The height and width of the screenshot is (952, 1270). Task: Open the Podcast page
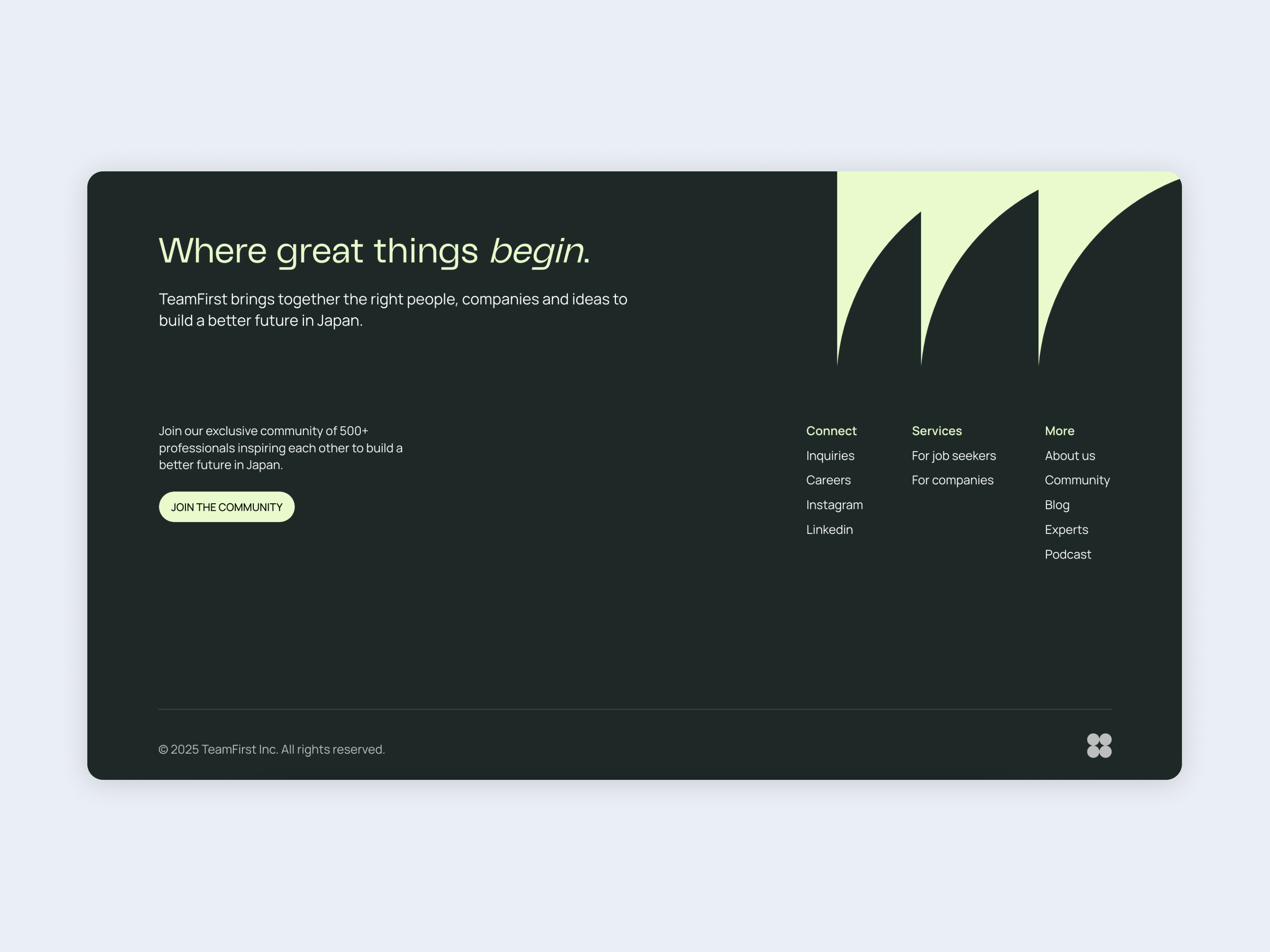click(x=1068, y=554)
